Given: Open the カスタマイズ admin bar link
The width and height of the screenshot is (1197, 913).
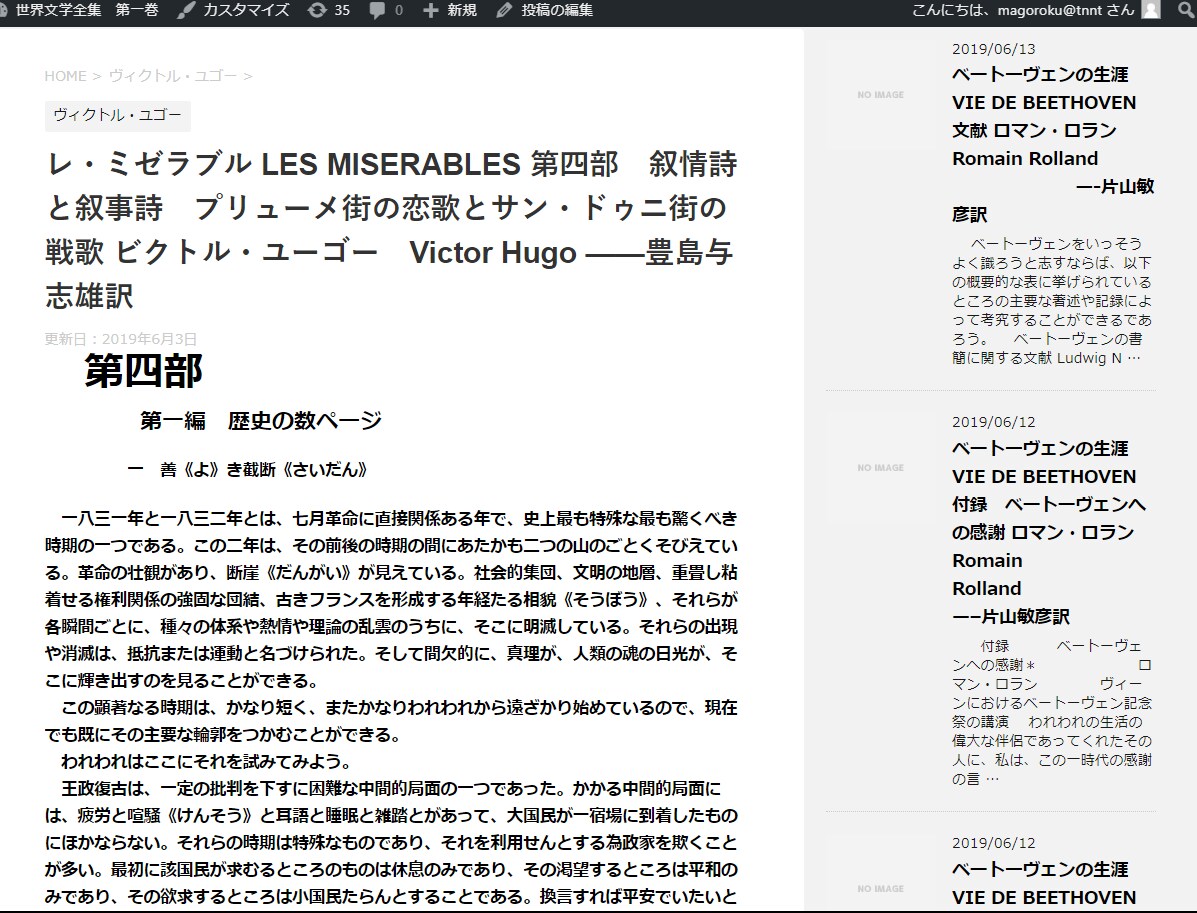Looking at the screenshot, I should pyautogui.click(x=247, y=11).
